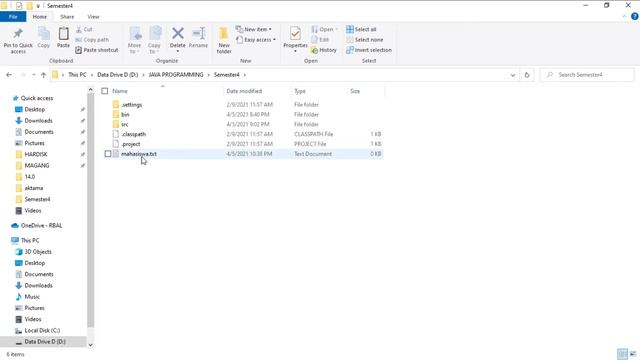This screenshot has height=360, width=640.
Task: Select 3D Objects in sidebar
Action: pyautogui.click(x=38, y=251)
